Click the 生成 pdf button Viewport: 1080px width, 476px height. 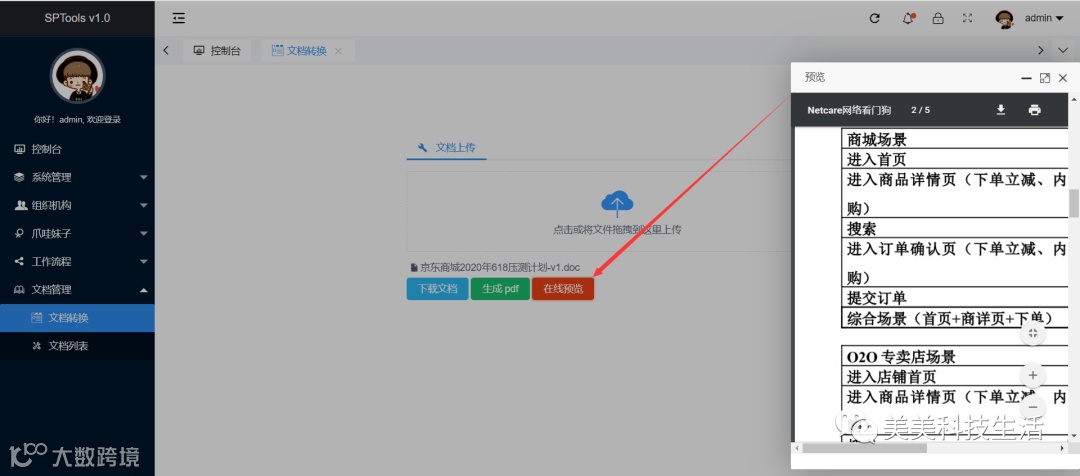[x=500, y=289]
